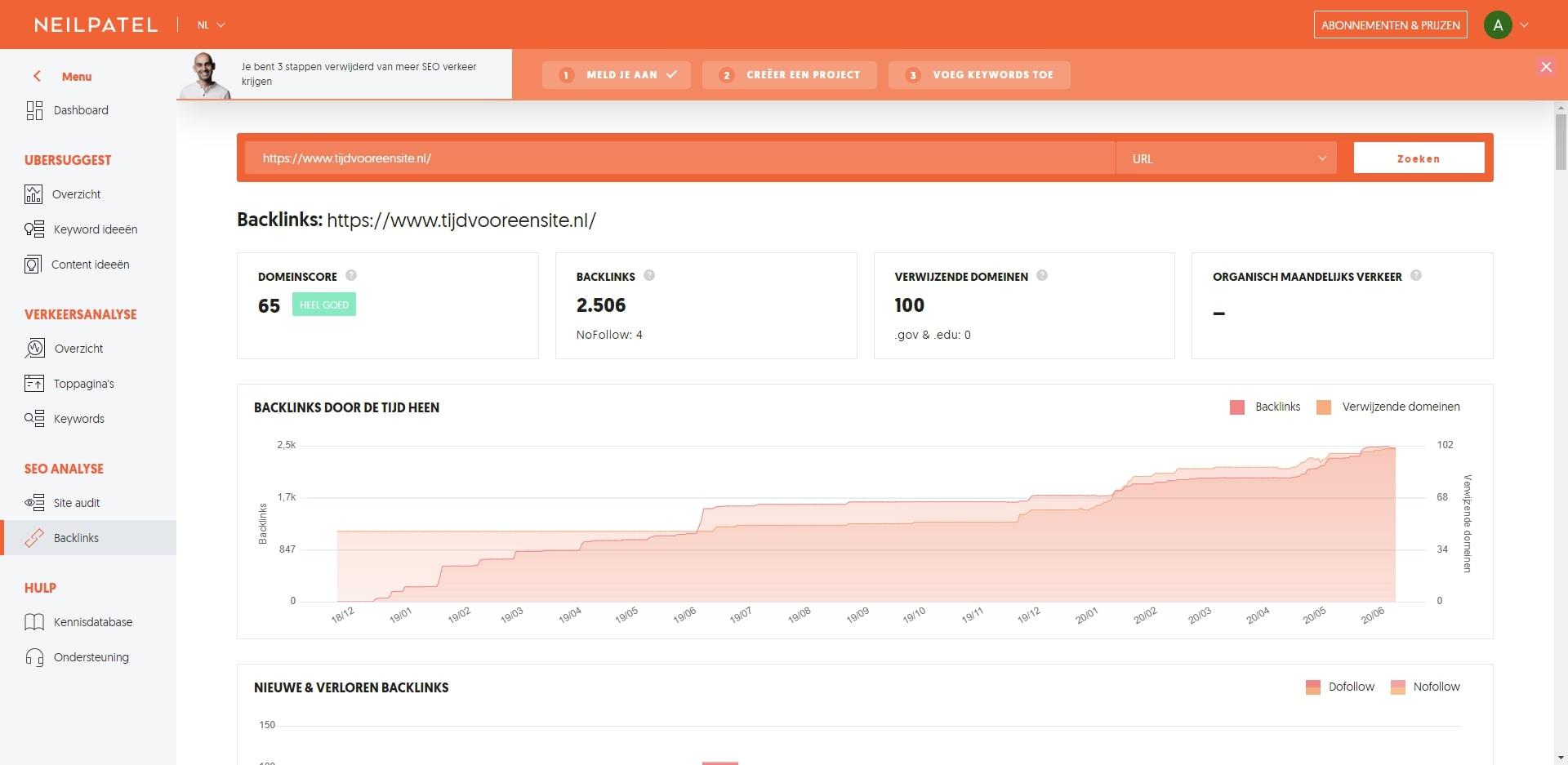
Task: Click the 20/06 x-axis label
Action: point(1372,616)
